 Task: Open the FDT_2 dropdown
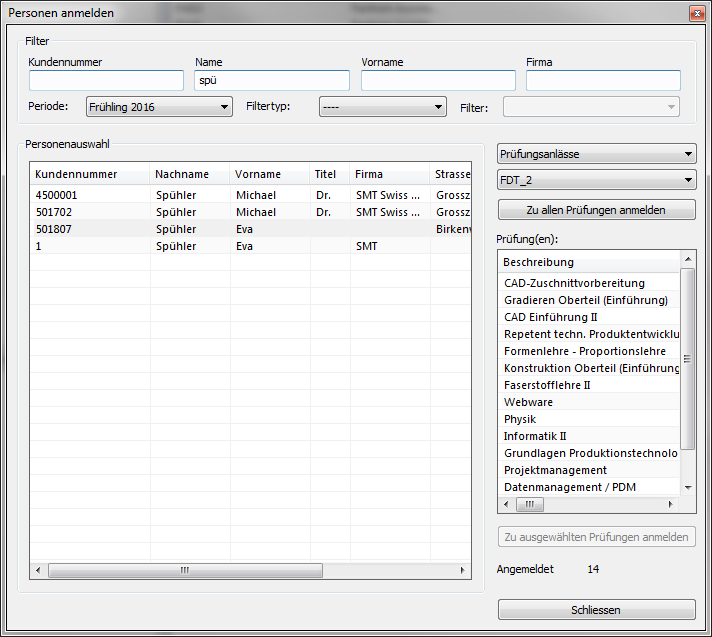pos(596,180)
